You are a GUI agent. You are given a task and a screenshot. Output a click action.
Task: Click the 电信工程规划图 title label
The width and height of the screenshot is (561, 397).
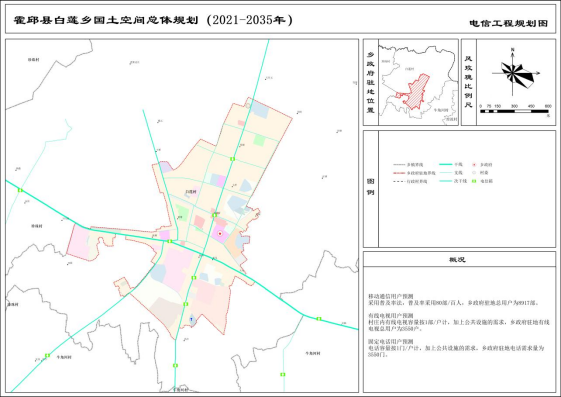[509, 24]
